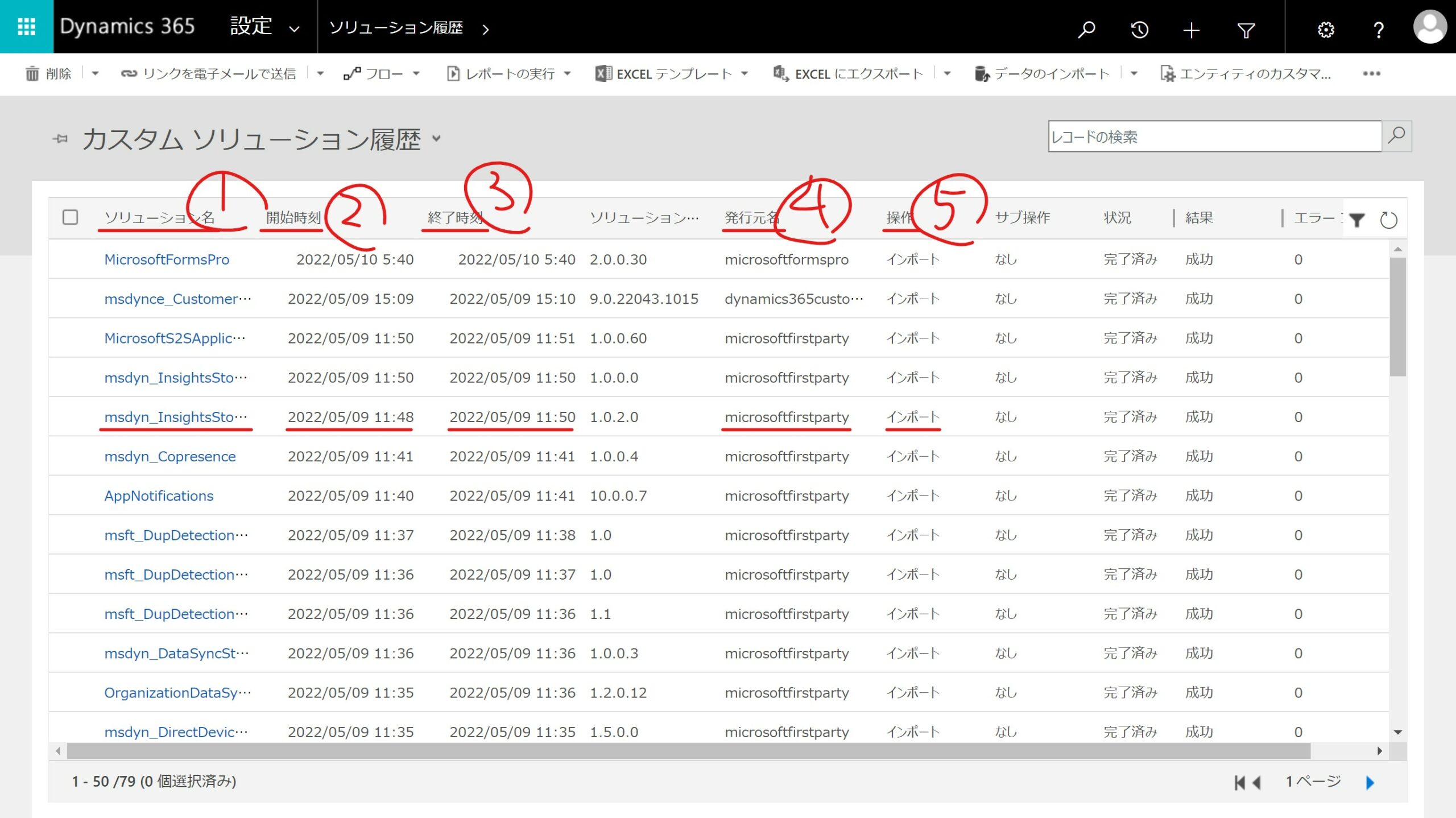Tick the select-all checkbox in grid header
The width and height of the screenshot is (1456, 818).
point(71,217)
